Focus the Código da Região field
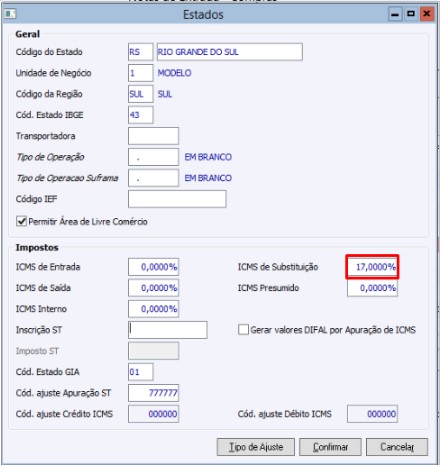Image resolution: width=440 pixels, height=465 pixels. [x=140, y=94]
